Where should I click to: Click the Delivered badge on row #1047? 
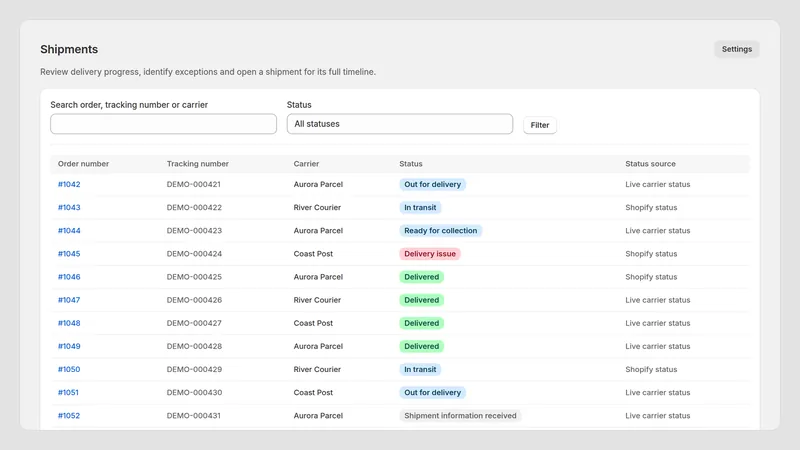click(x=421, y=300)
